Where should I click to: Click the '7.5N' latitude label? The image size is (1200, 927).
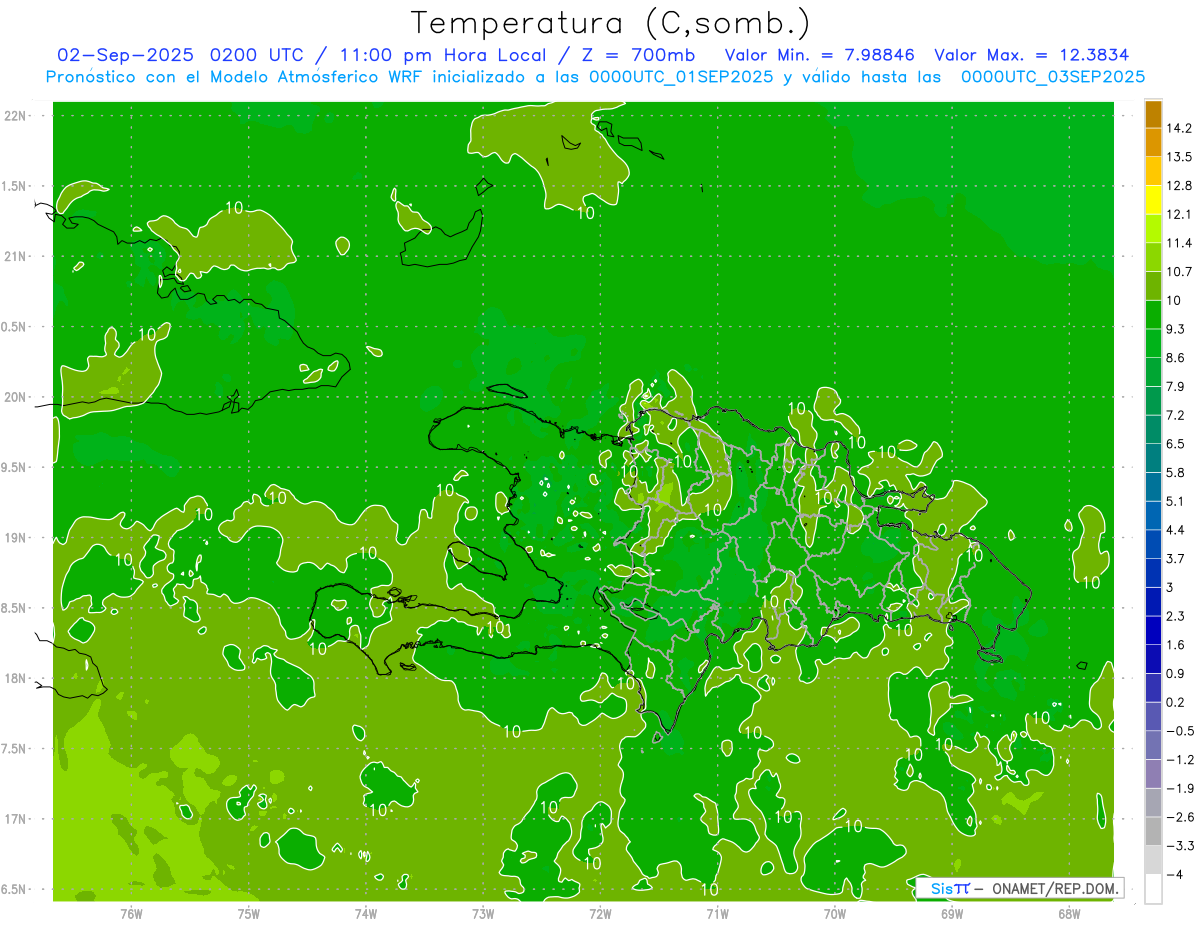(15, 749)
